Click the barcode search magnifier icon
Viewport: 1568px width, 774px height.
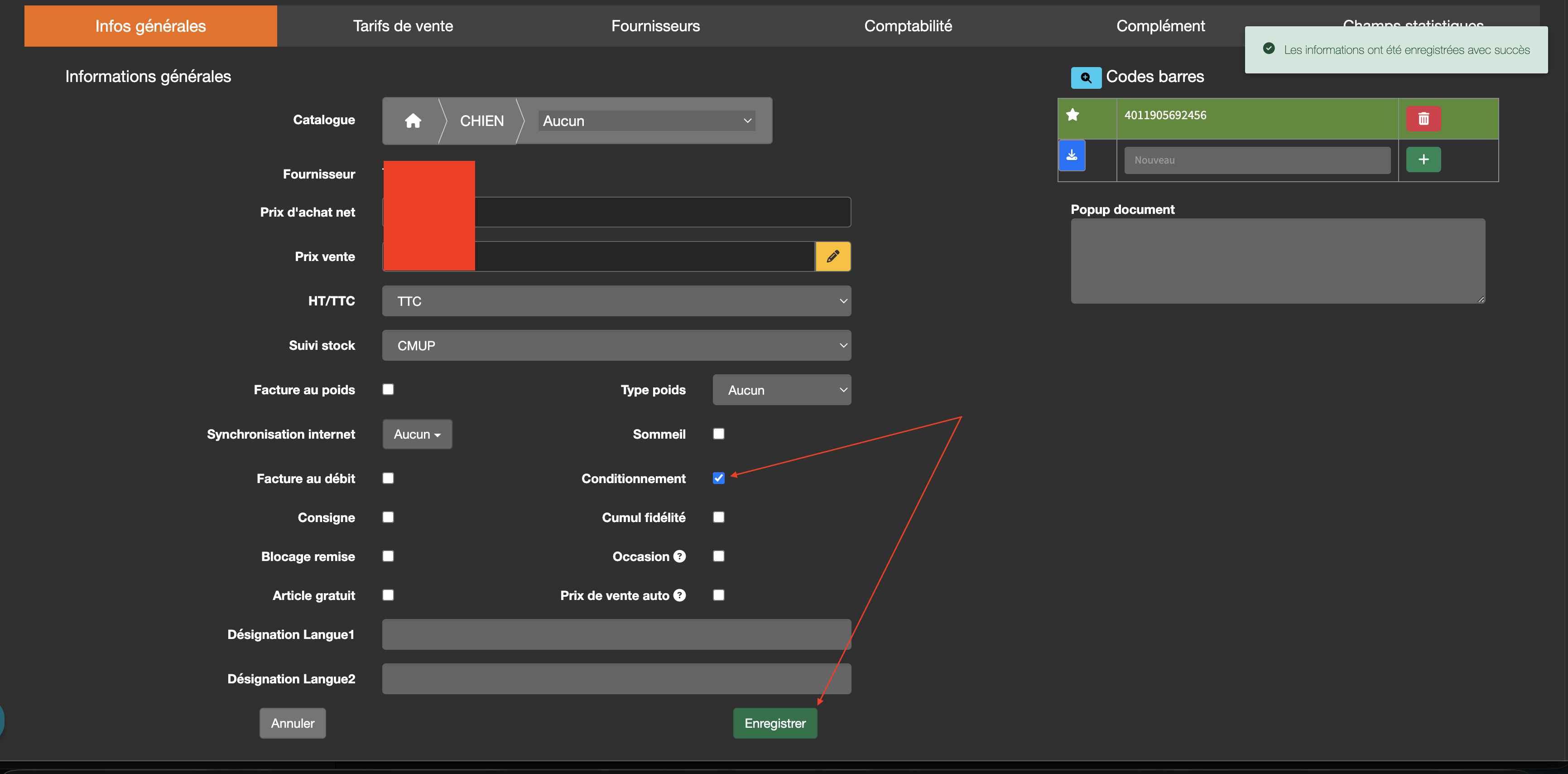pyautogui.click(x=1085, y=77)
